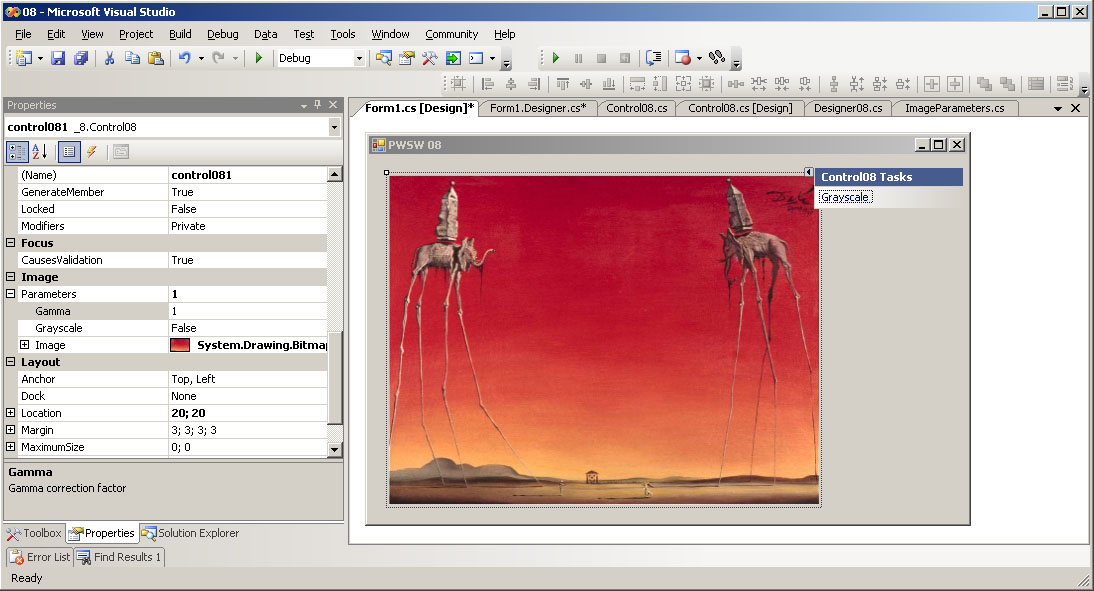Switch Properties to Categorized view
Image resolution: width=1094 pixels, height=591 pixels.
[x=17, y=151]
